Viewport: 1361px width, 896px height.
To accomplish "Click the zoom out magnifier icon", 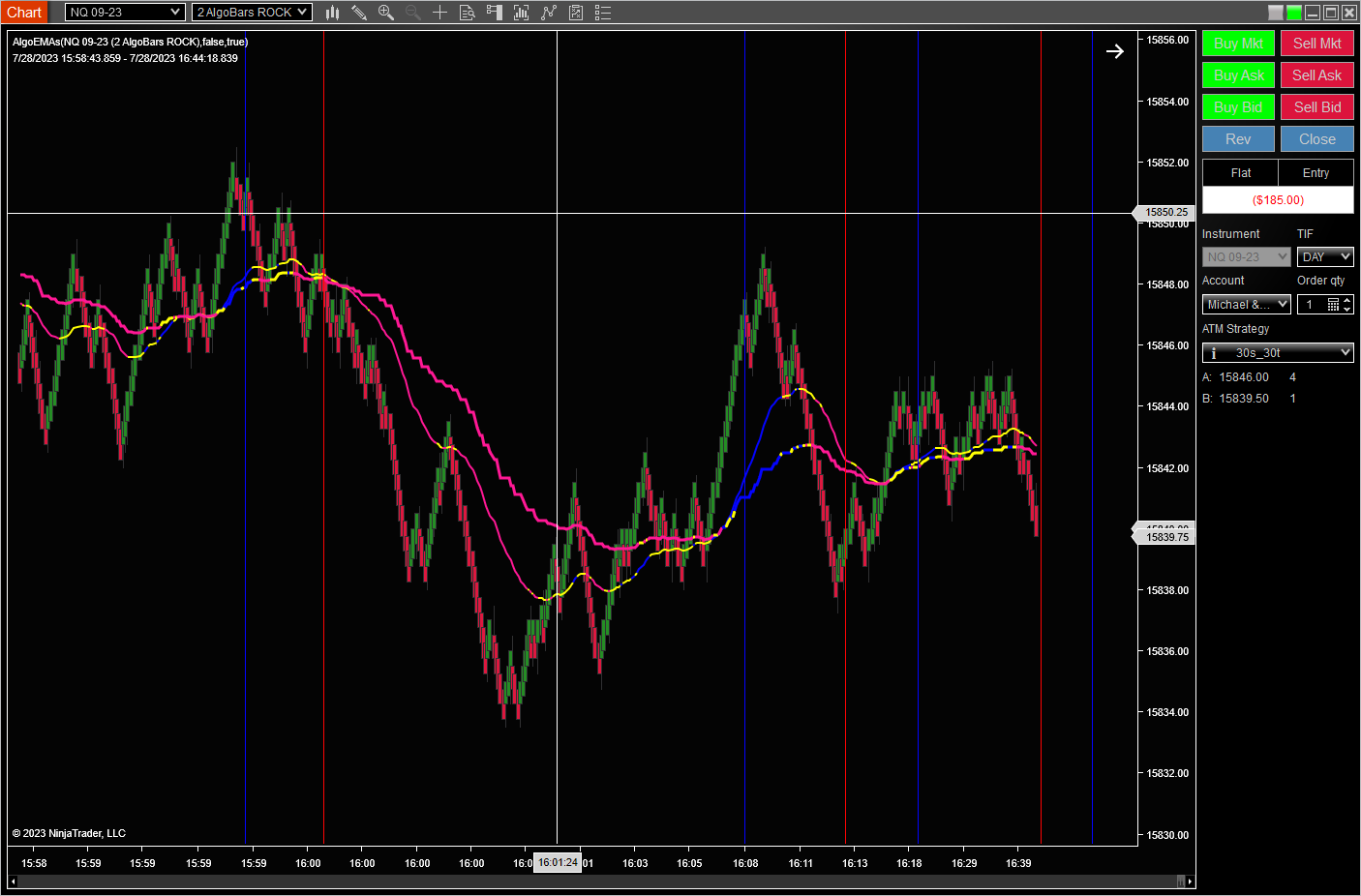I will click(x=413, y=13).
